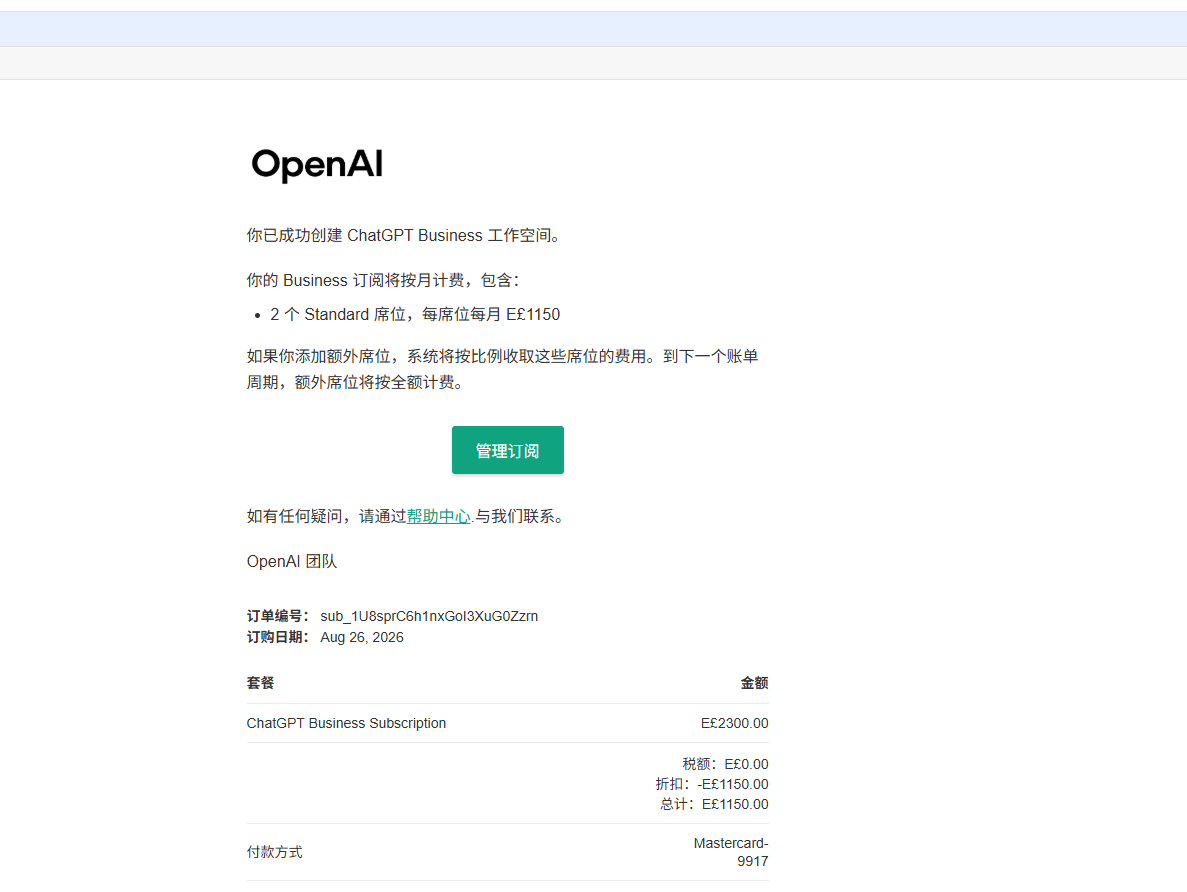Screen dimensions: 1187x892
Task: Click the 税额 E£0.00 tax line
Action: pos(725,764)
